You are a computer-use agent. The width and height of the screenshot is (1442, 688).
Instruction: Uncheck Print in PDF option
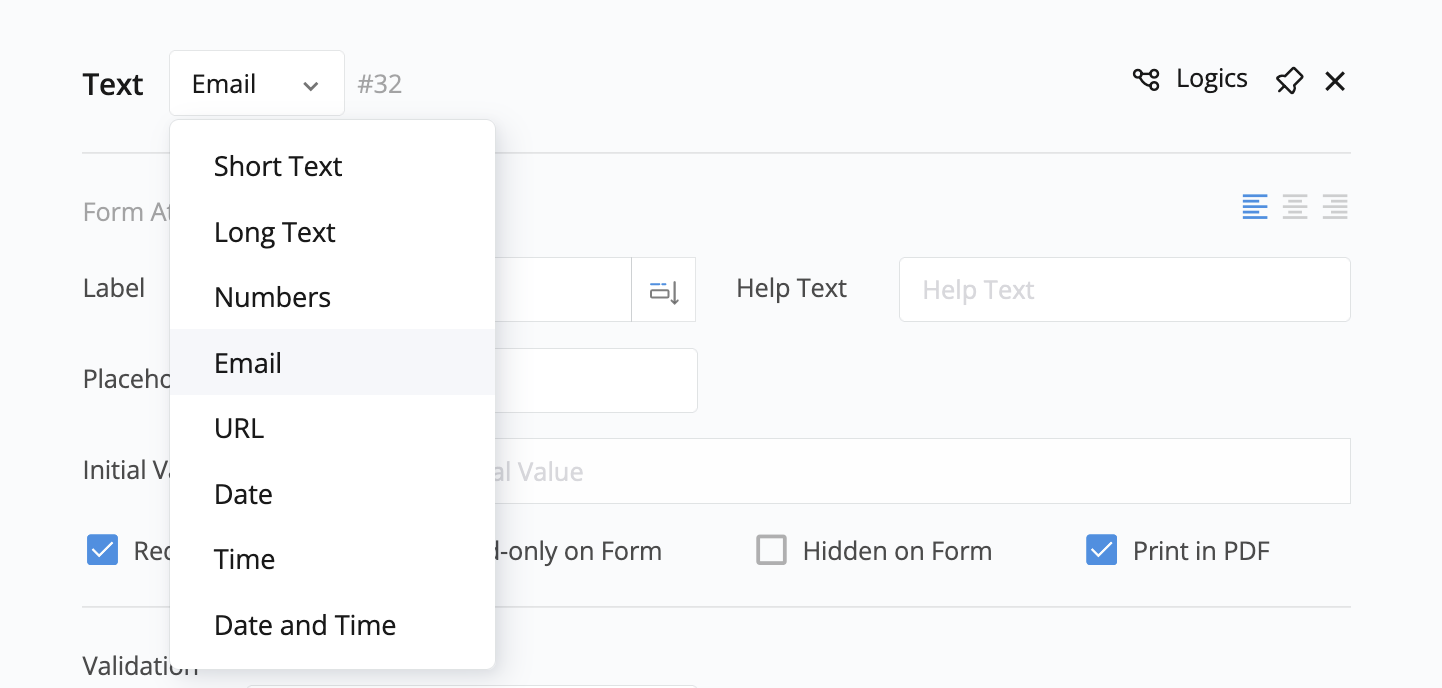tap(1101, 550)
